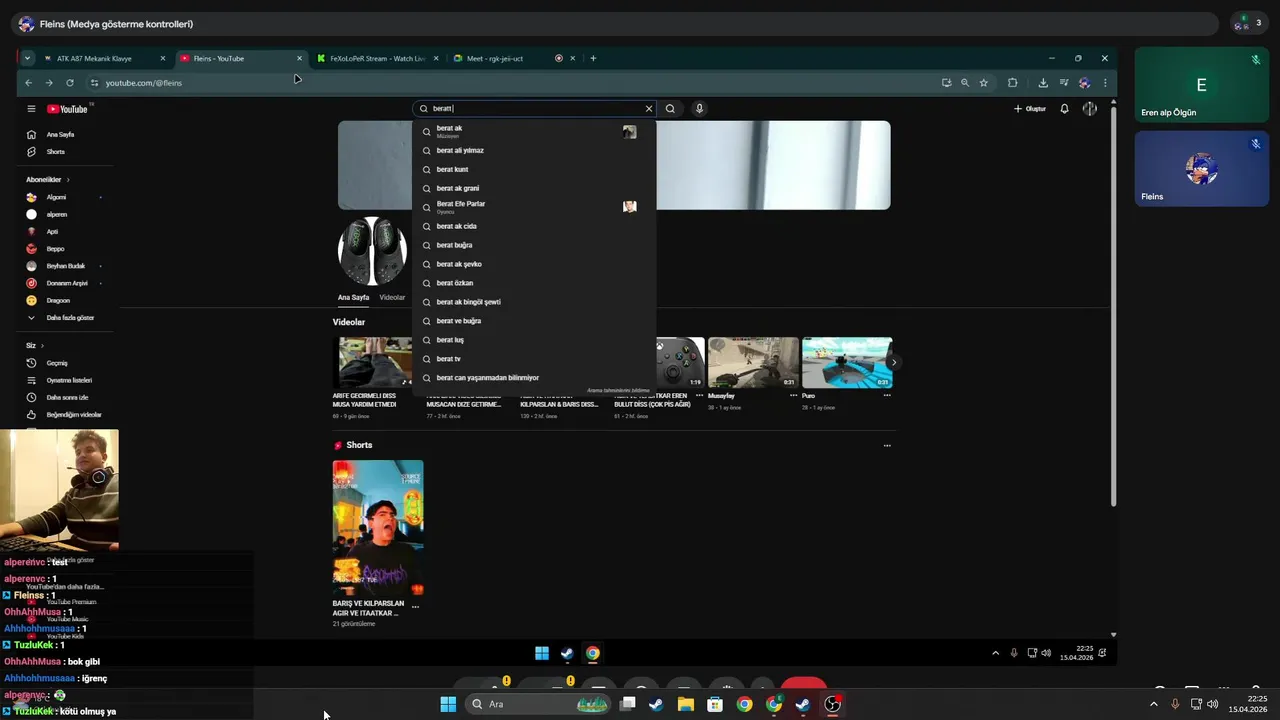Click install app icon in address bar
The height and width of the screenshot is (720, 1280).
[x=946, y=83]
